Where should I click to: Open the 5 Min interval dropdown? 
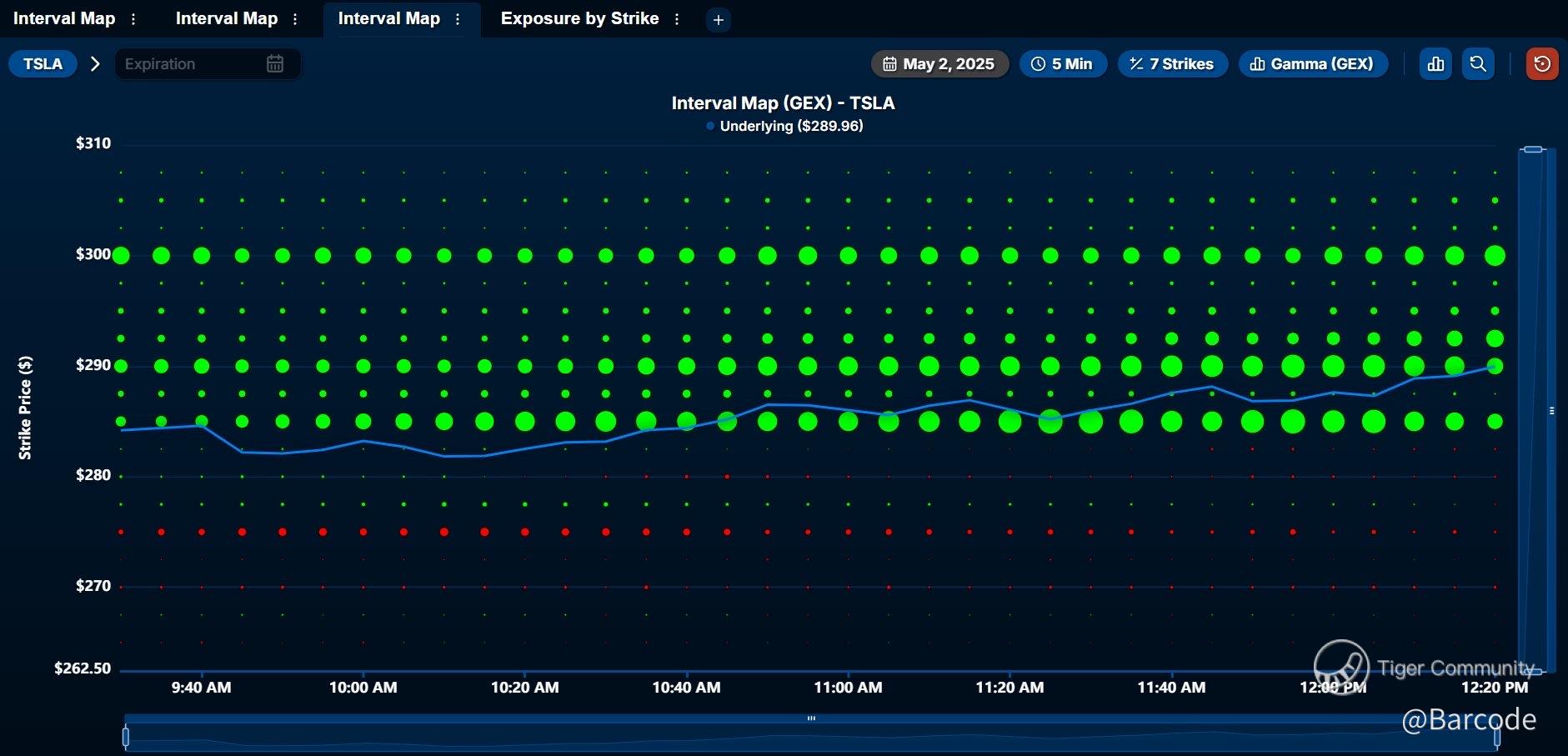click(1063, 64)
